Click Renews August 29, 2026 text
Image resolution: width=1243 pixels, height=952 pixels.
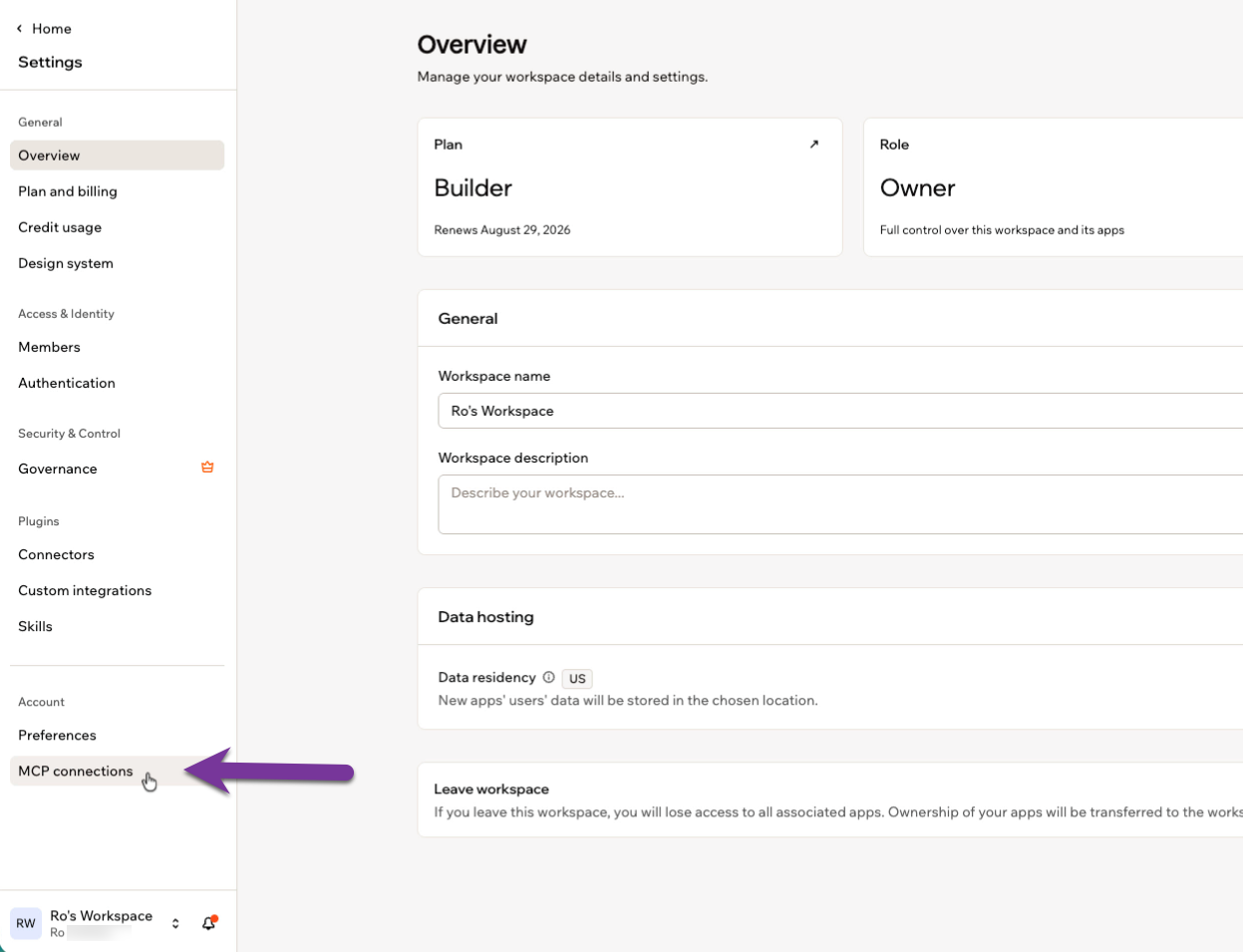[502, 229]
